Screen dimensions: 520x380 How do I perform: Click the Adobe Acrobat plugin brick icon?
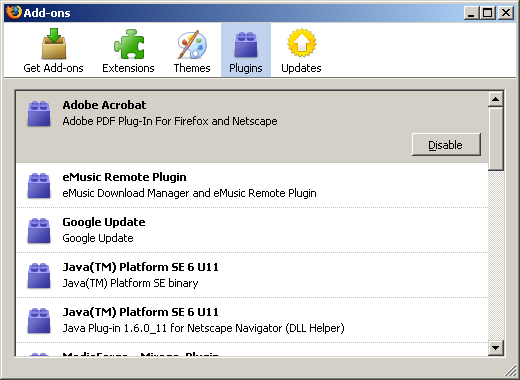pos(39,114)
